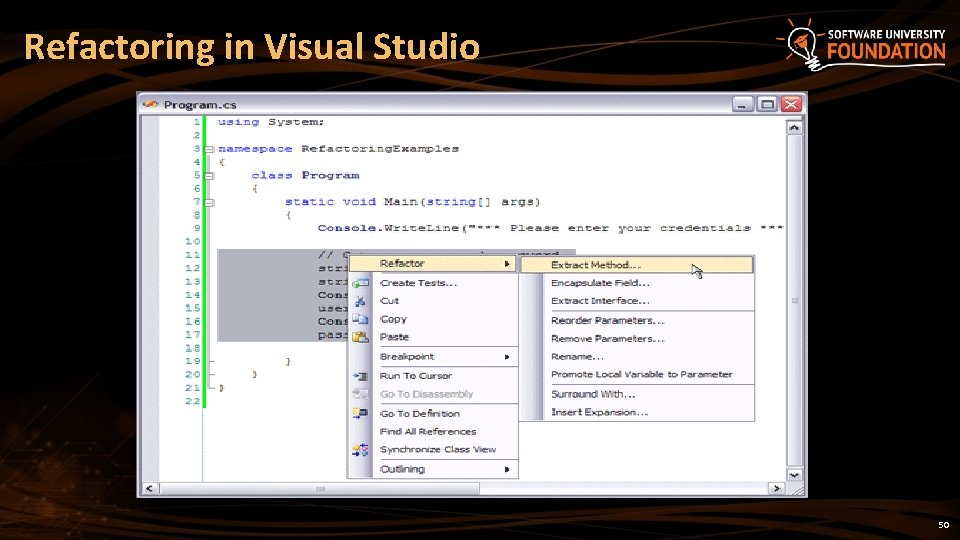Click the Run To Cursor arrow icon
960x540 pixels.
pos(361,376)
